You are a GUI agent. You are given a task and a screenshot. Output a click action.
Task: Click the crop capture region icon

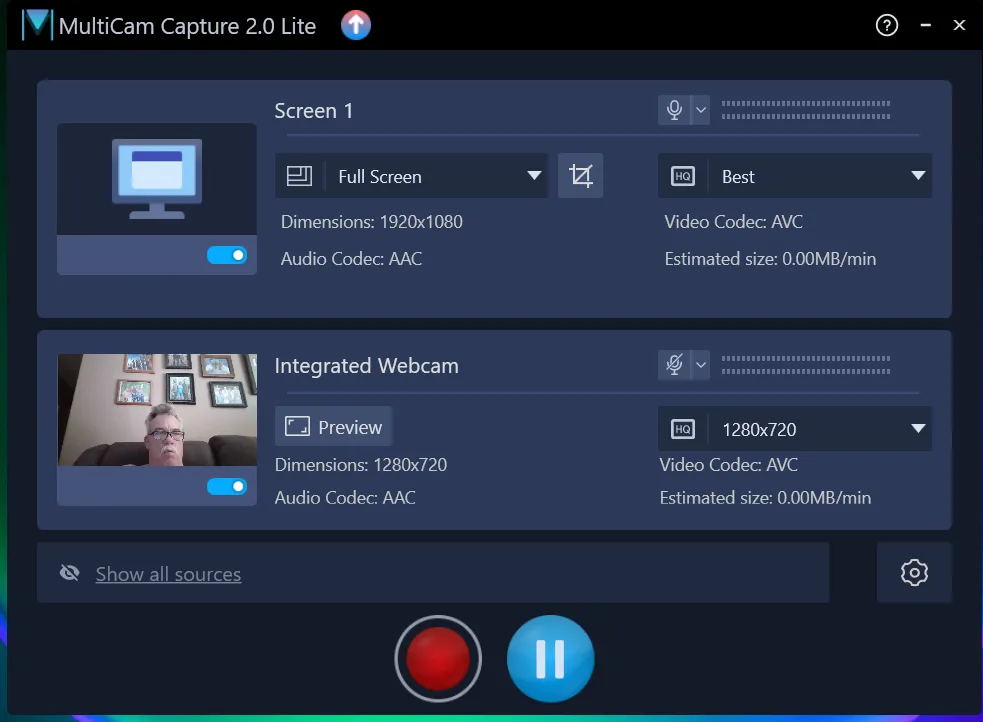(581, 175)
